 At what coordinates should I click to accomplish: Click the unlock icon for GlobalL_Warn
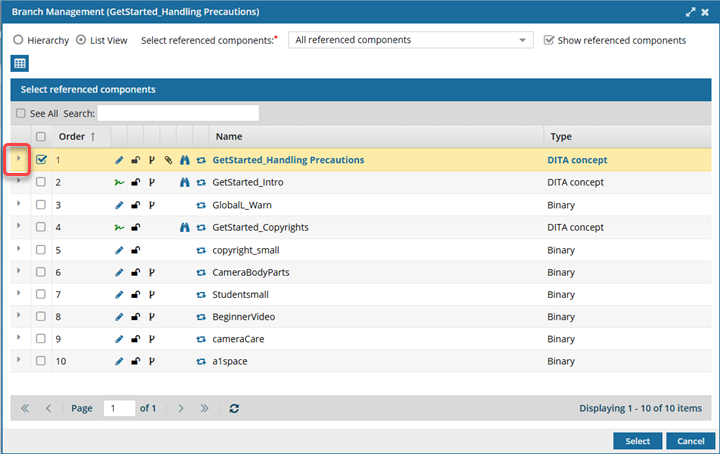(136, 205)
